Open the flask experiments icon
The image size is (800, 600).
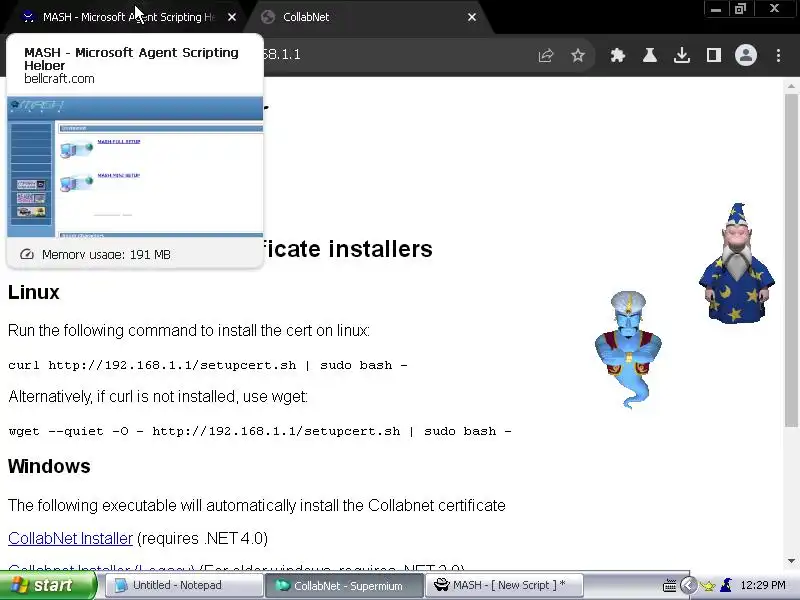click(649, 55)
